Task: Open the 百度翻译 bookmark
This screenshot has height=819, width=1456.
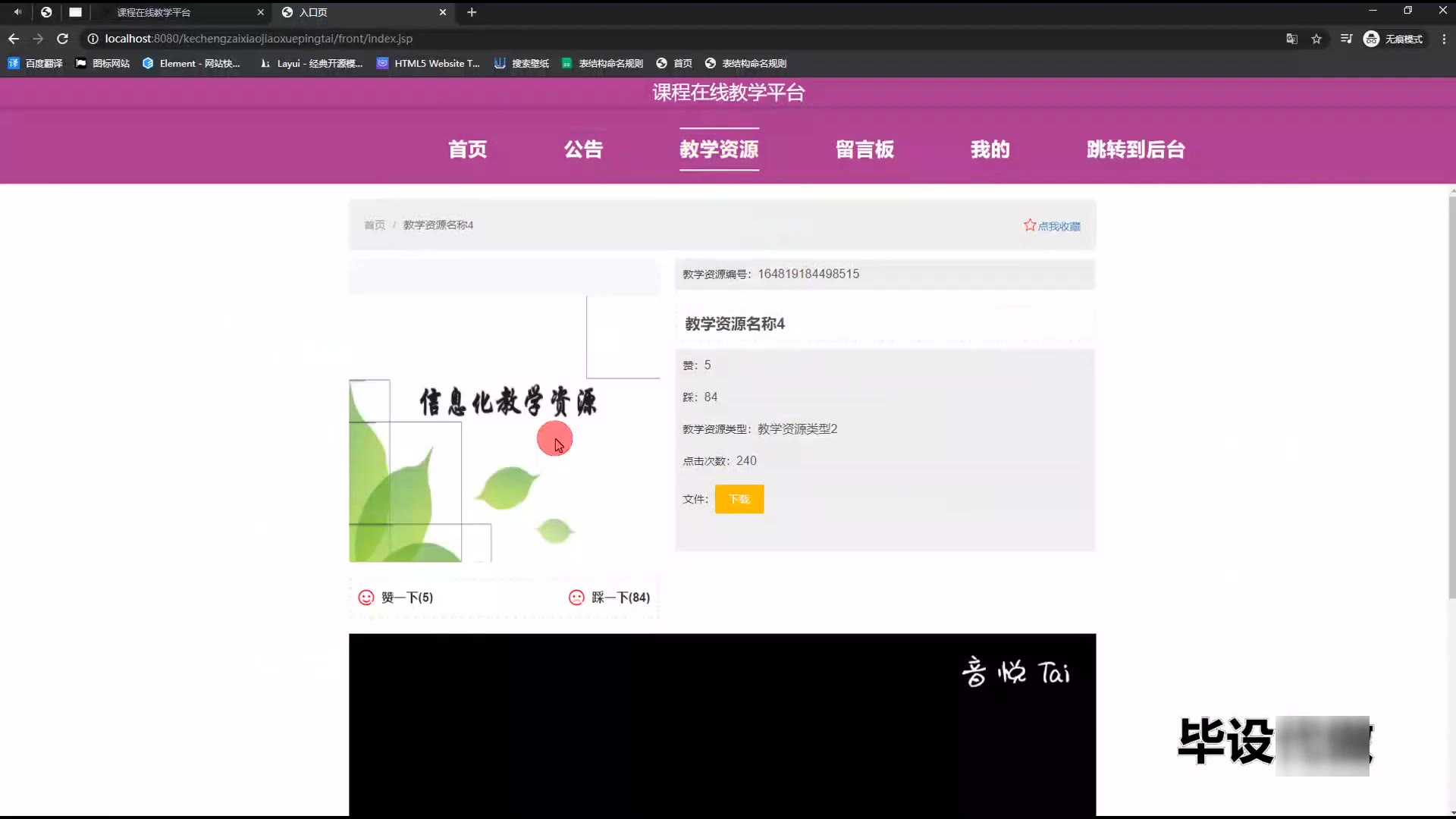Action: (36, 64)
